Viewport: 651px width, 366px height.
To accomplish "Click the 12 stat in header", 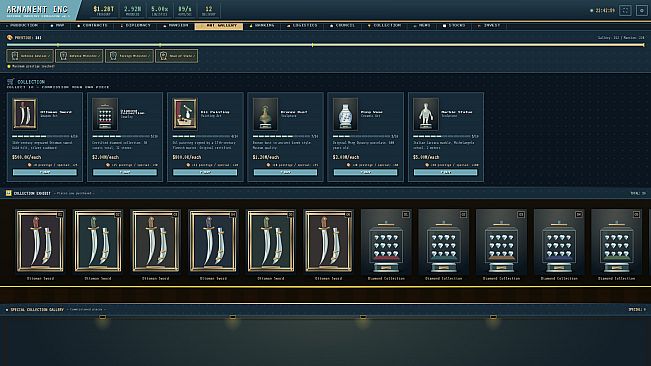I will pos(209,10).
